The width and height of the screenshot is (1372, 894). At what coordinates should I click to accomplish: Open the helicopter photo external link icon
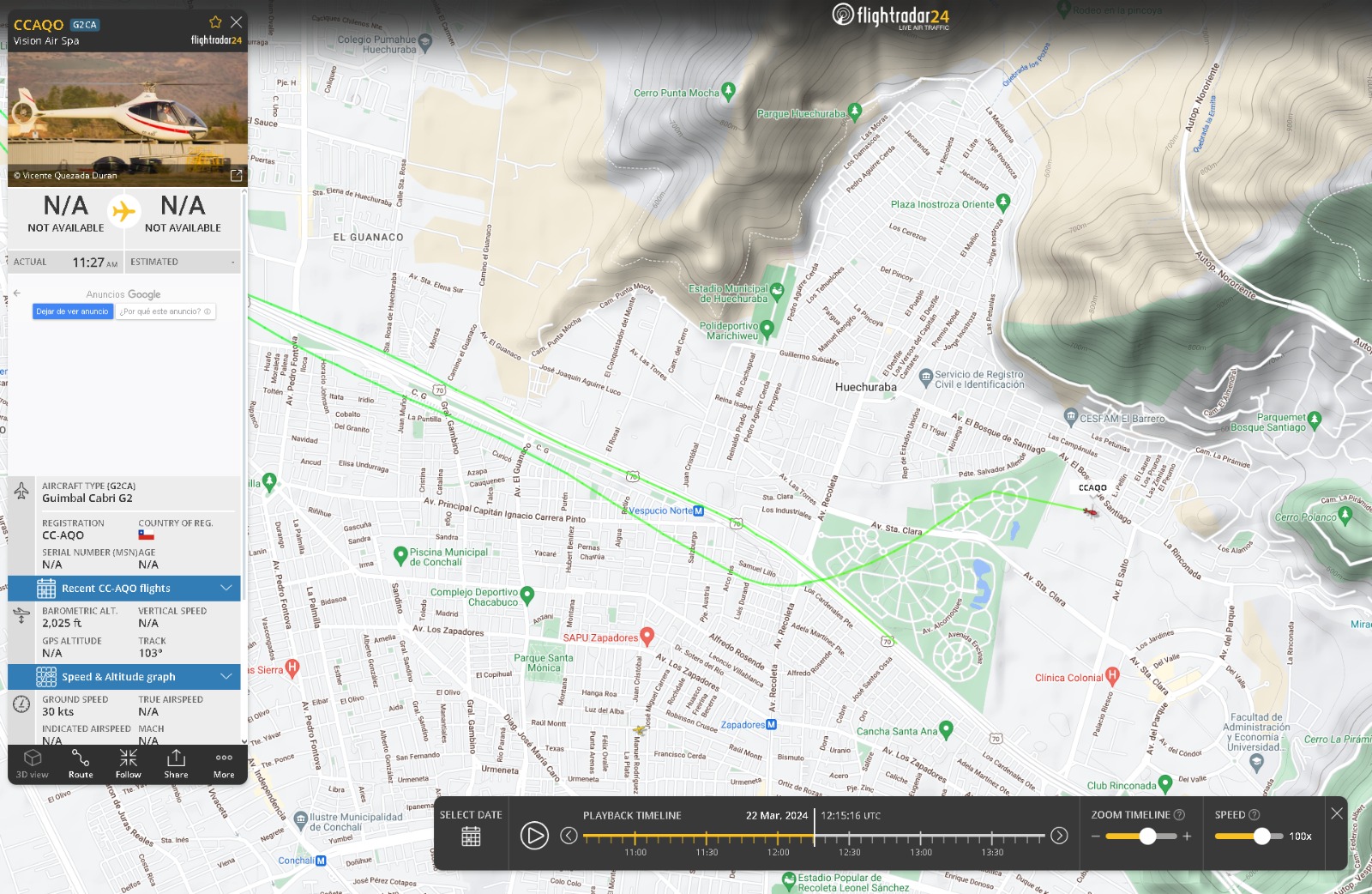[x=237, y=175]
